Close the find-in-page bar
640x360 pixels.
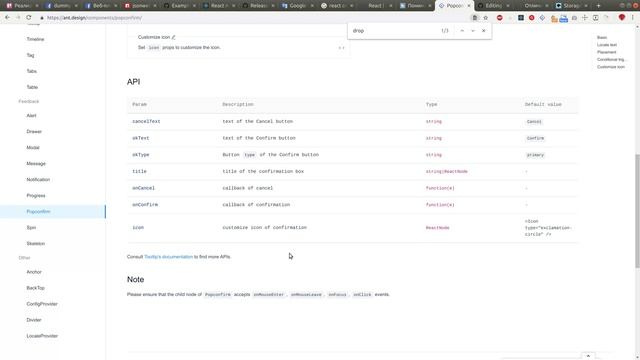[484, 31]
